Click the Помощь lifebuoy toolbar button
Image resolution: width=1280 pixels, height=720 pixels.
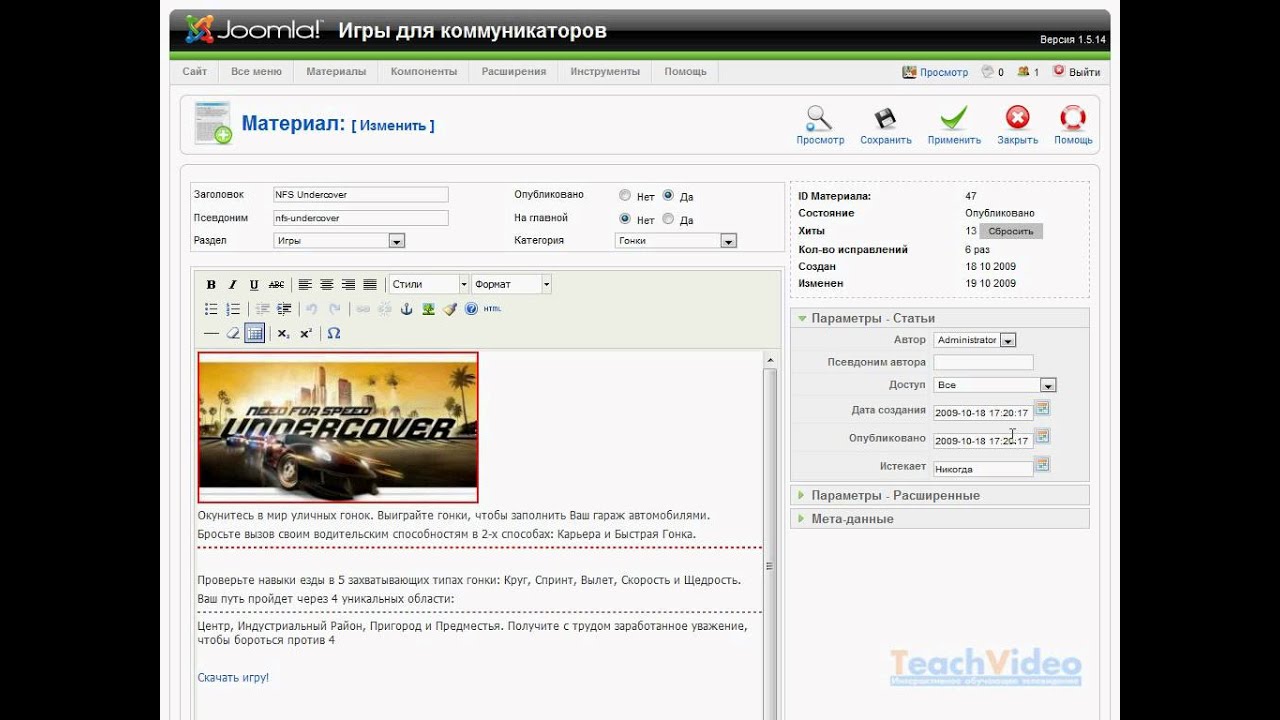click(x=1073, y=126)
